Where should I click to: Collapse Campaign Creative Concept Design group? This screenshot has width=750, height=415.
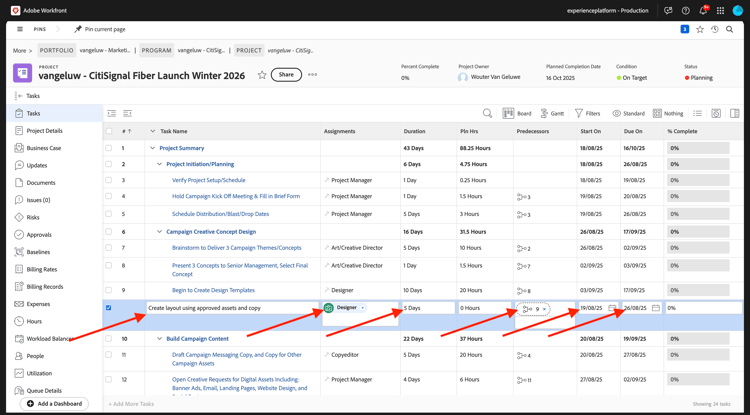[x=160, y=231]
